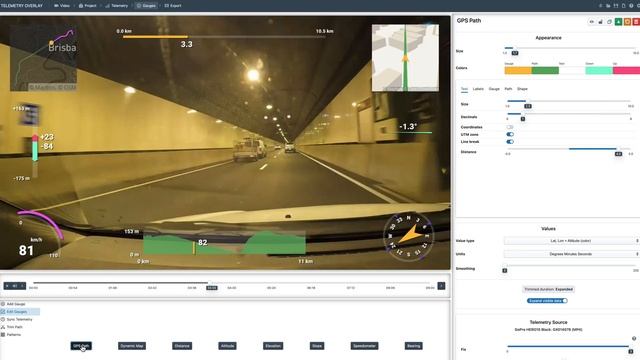The height and width of the screenshot is (360, 640).
Task: Click the green elevation profile overlay
Action: point(224,243)
